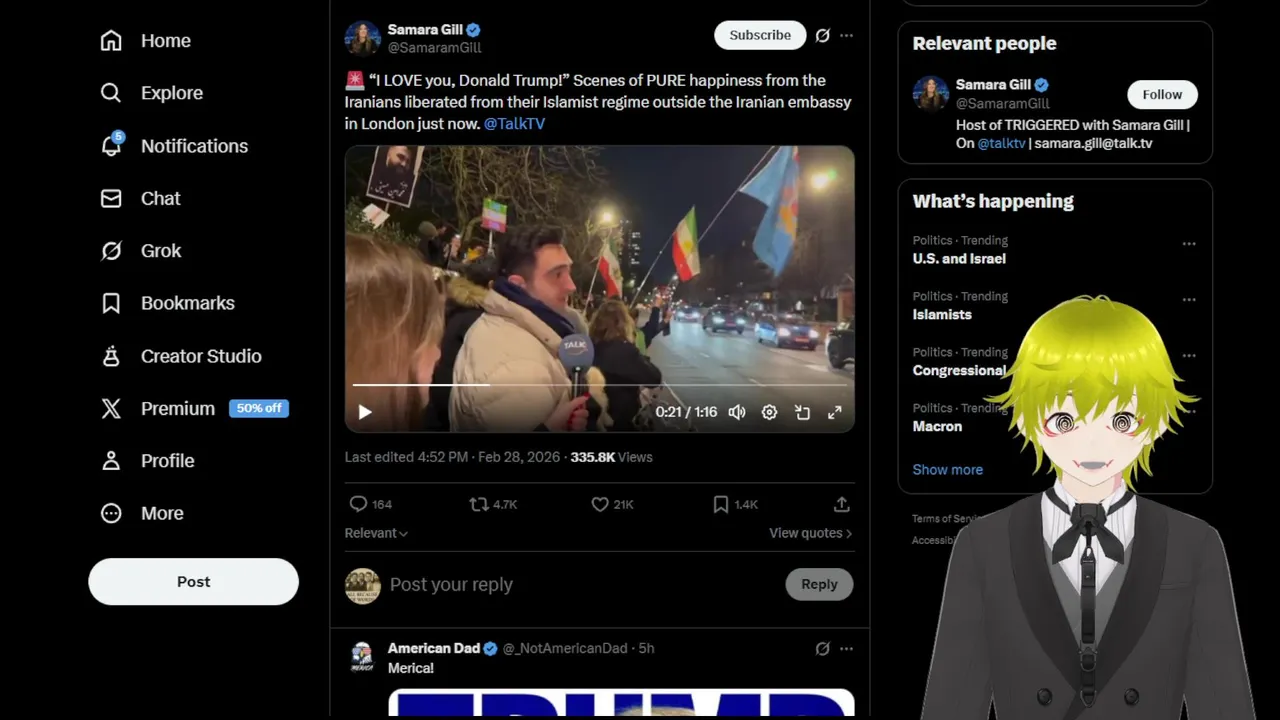
Task: Open more options for U.S. and Israel trend
Action: [x=1189, y=244]
